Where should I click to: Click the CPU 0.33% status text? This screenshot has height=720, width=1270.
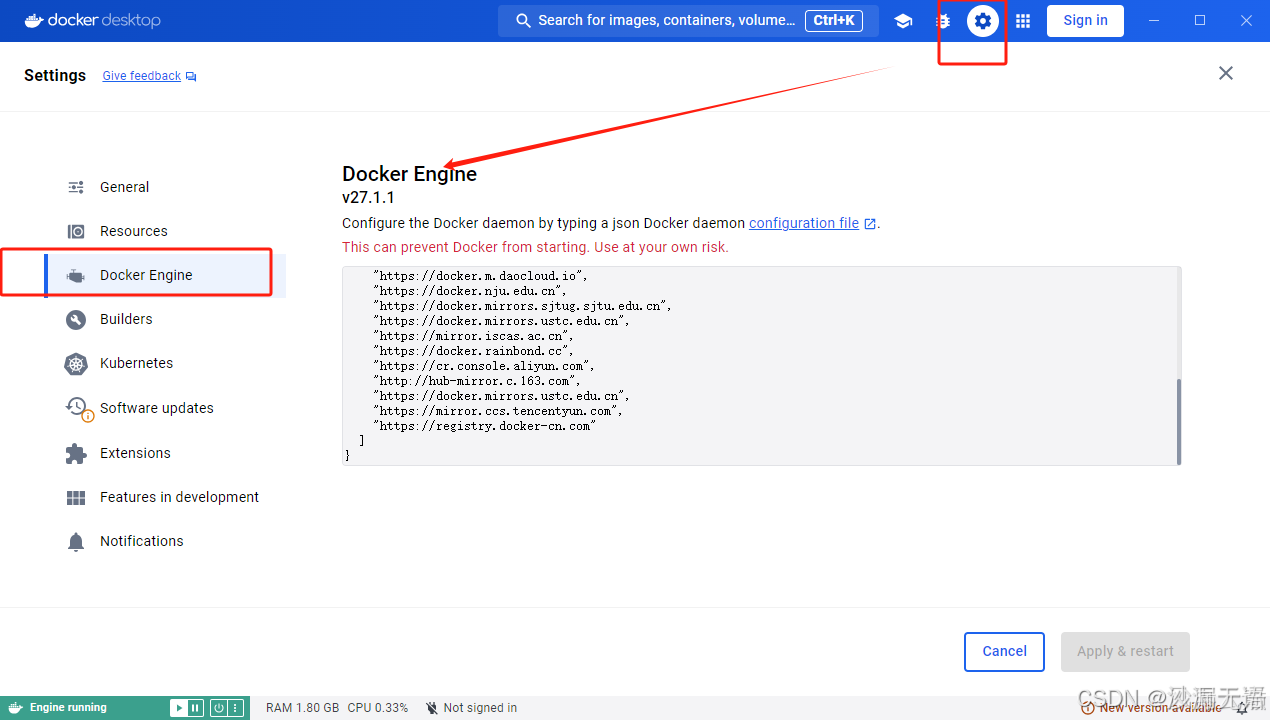point(378,708)
